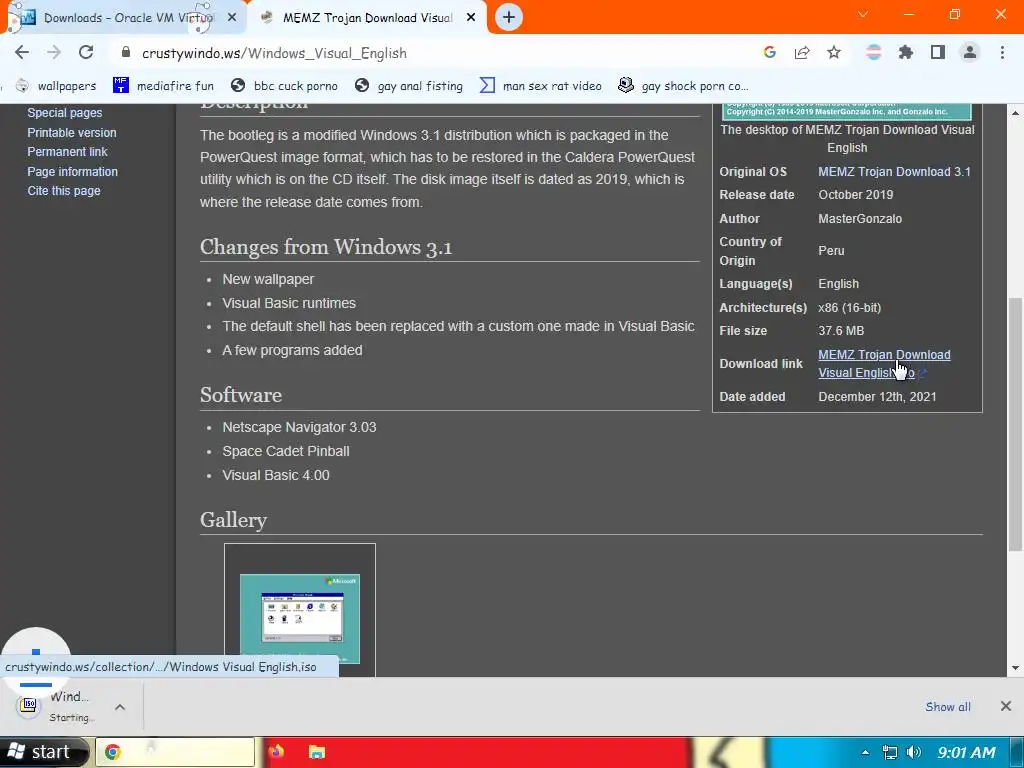The height and width of the screenshot is (768, 1024).
Task: Switch to Downloads - Oracle VM VirtualBox tab
Action: point(124,18)
